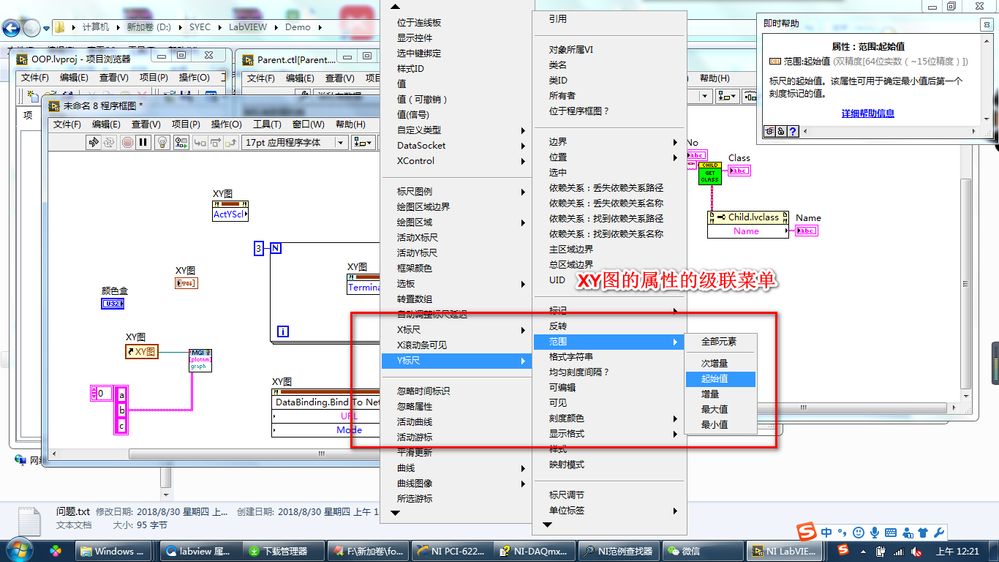Screen dimensions: 999x562
Task: Open 文件(F) menu in block diagram window
Action: click(67, 124)
